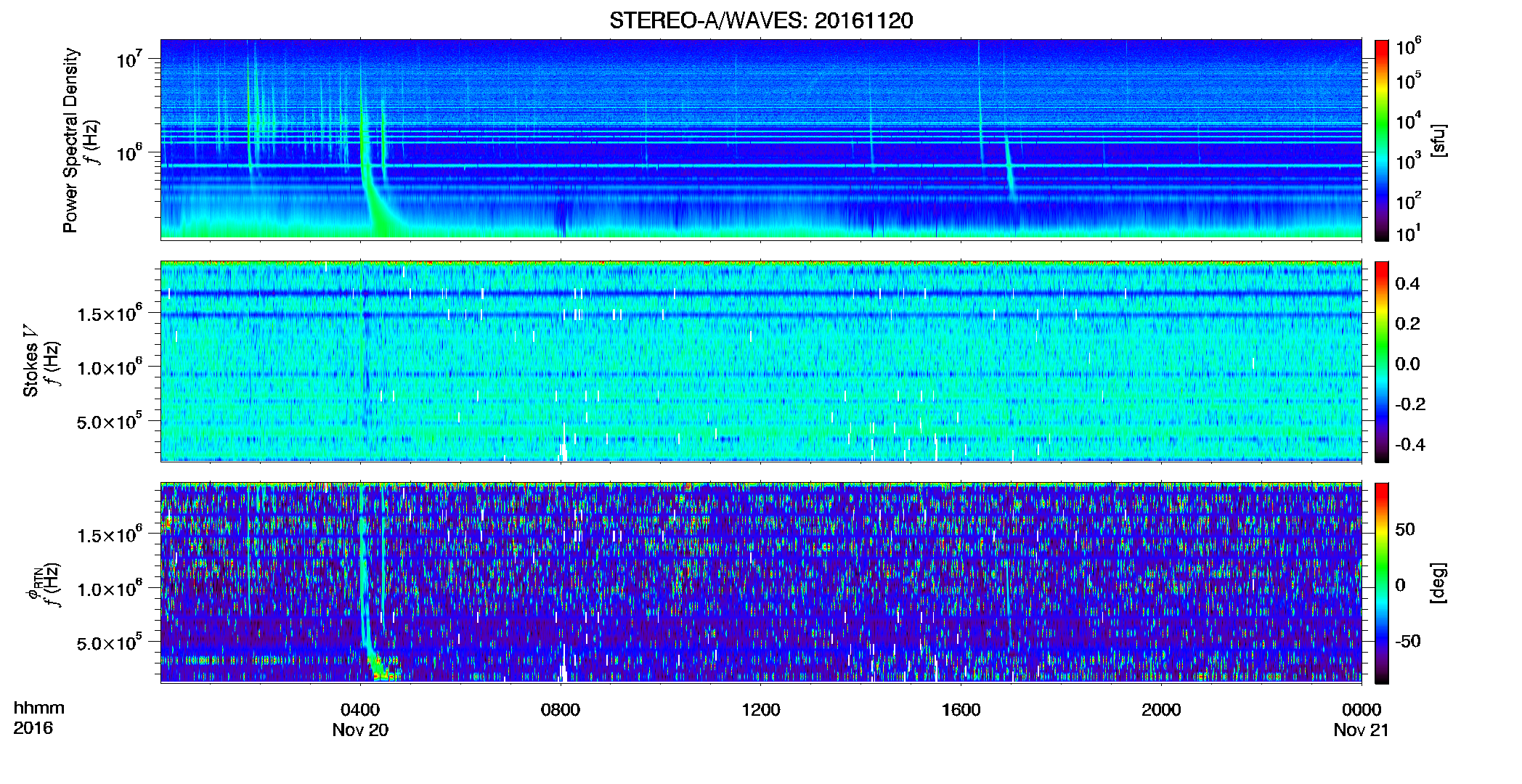Click the 5.0×10^5 tick label of Stokes panel

click(x=110, y=422)
